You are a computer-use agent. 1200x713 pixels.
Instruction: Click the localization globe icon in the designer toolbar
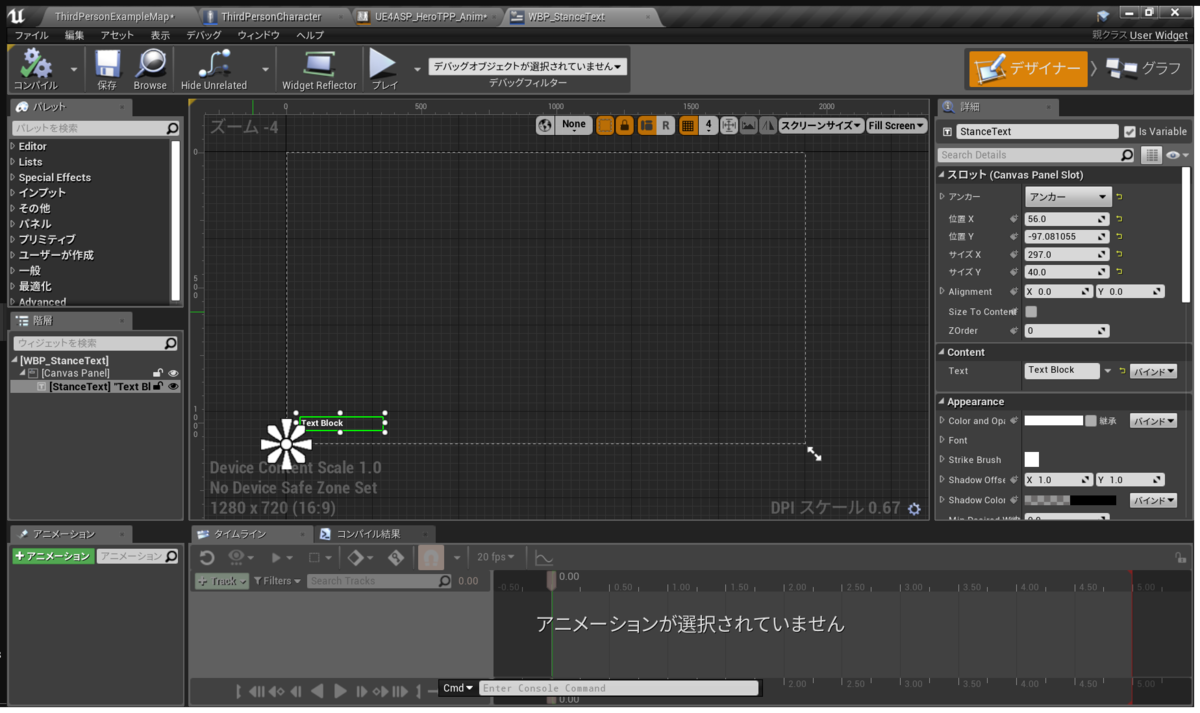(545, 126)
